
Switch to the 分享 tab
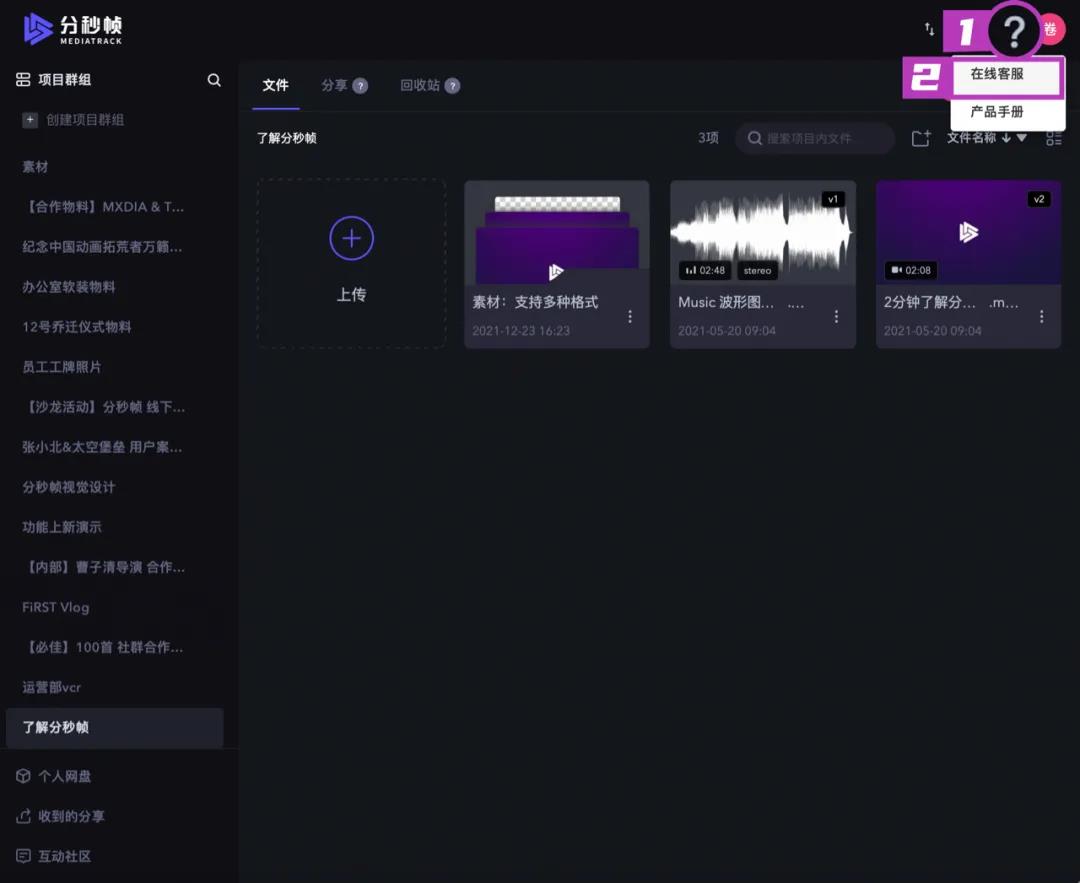pos(334,86)
